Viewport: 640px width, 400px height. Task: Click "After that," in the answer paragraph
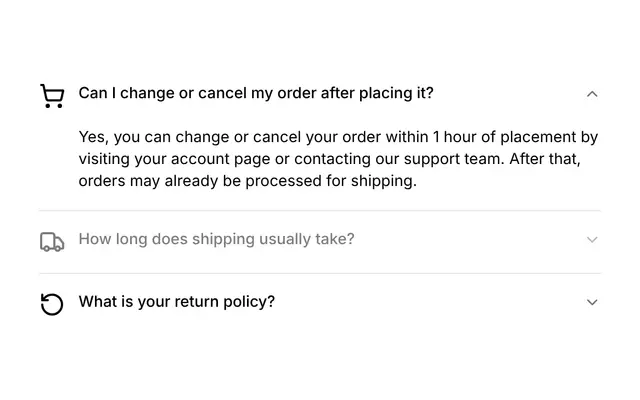click(545, 159)
